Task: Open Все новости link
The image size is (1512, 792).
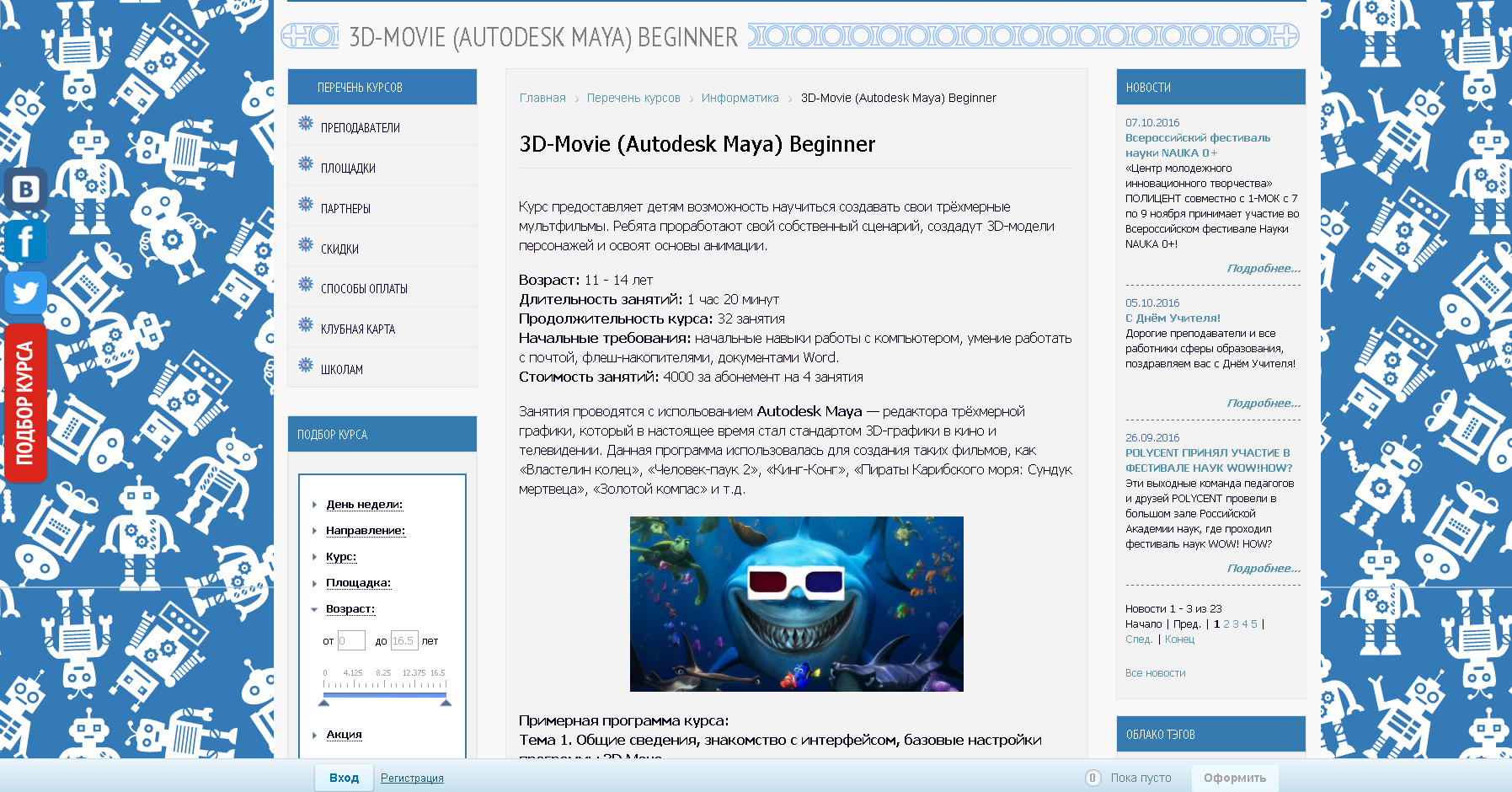Action: pyautogui.click(x=1155, y=673)
